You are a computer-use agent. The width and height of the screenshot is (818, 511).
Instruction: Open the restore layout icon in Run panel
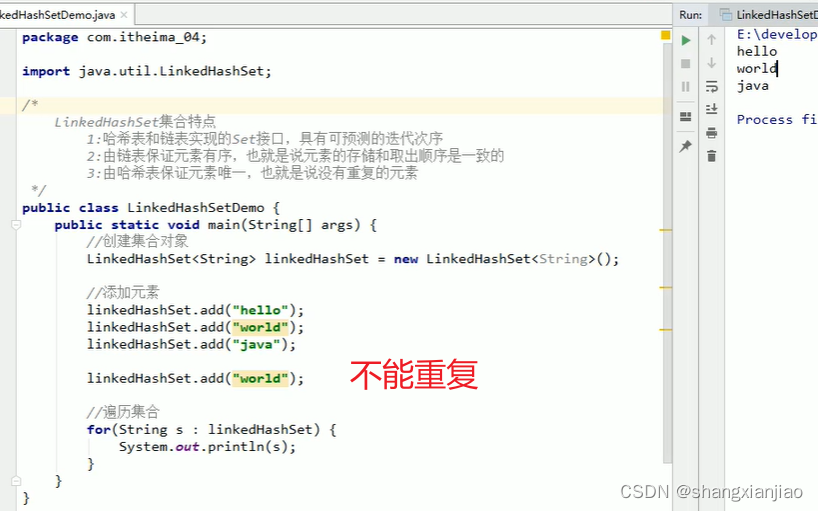coord(686,116)
